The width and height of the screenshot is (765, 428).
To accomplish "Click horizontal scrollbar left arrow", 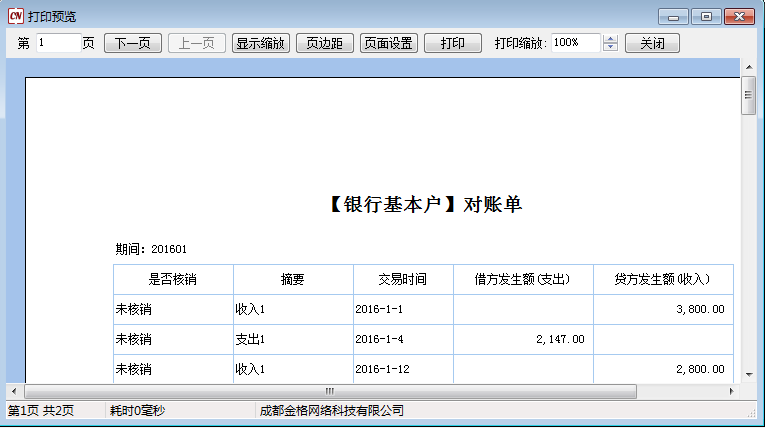I will [x=14, y=391].
